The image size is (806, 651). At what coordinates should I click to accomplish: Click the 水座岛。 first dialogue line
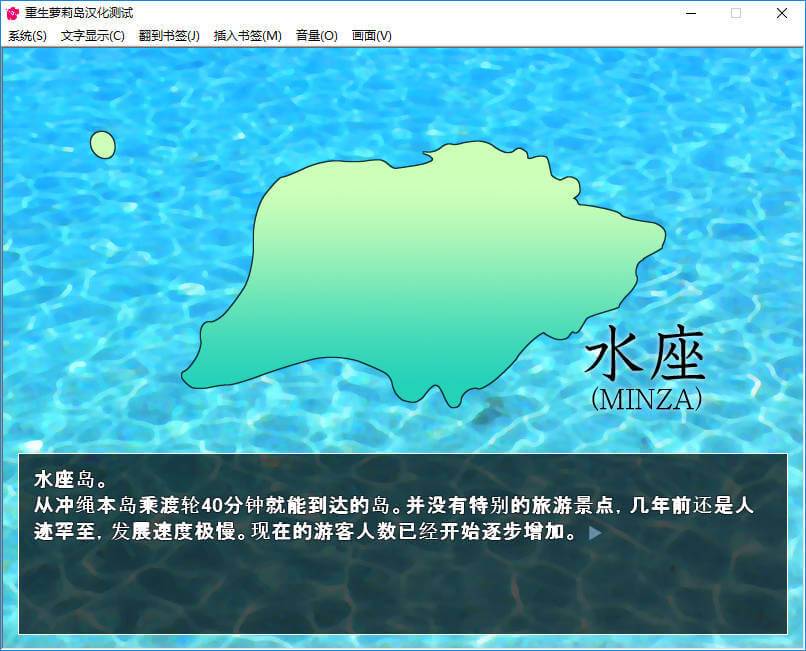[x=70, y=478]
